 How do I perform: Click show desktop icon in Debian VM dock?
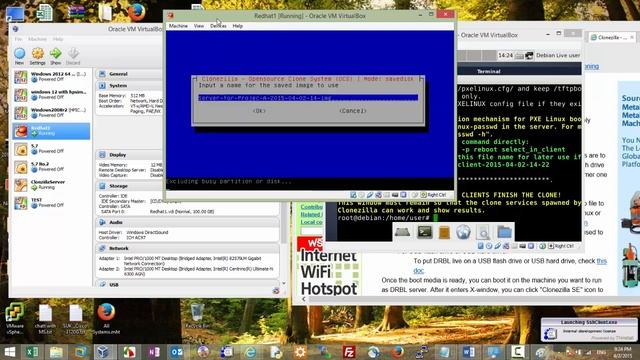pyautogui.click(x=402, y=232)
